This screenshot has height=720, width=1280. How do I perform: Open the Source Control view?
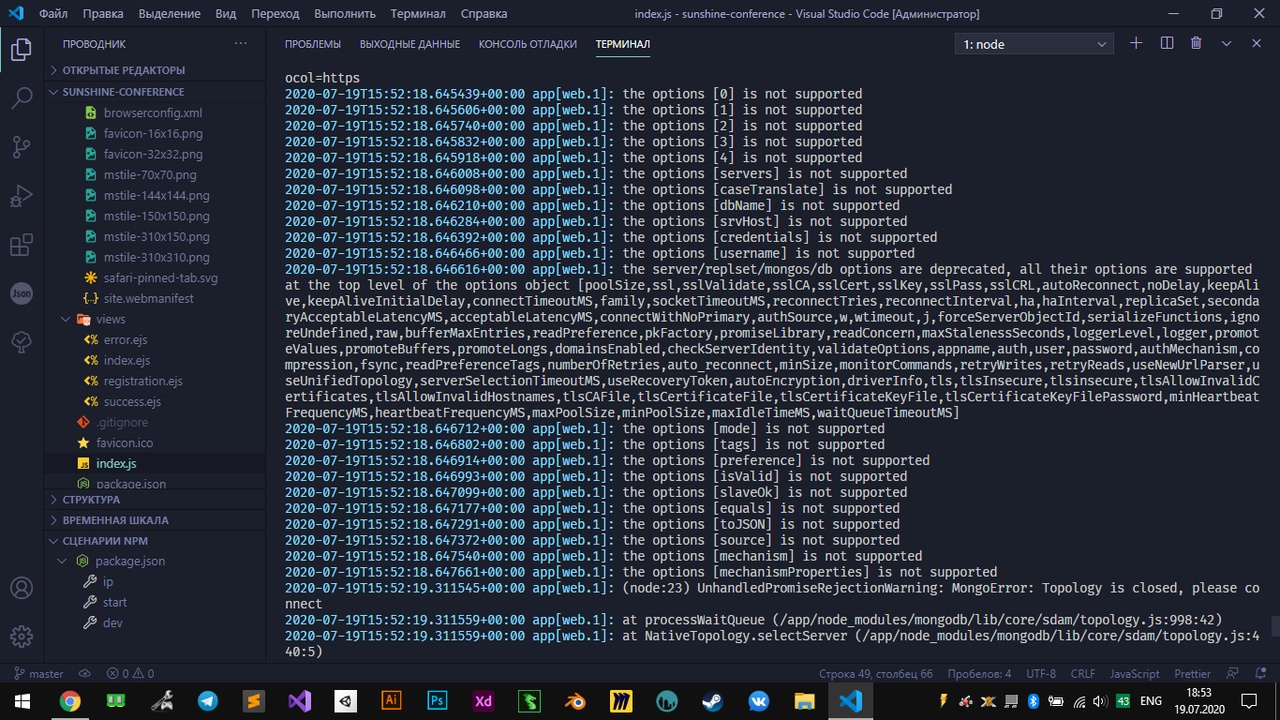tap(21, 147)
